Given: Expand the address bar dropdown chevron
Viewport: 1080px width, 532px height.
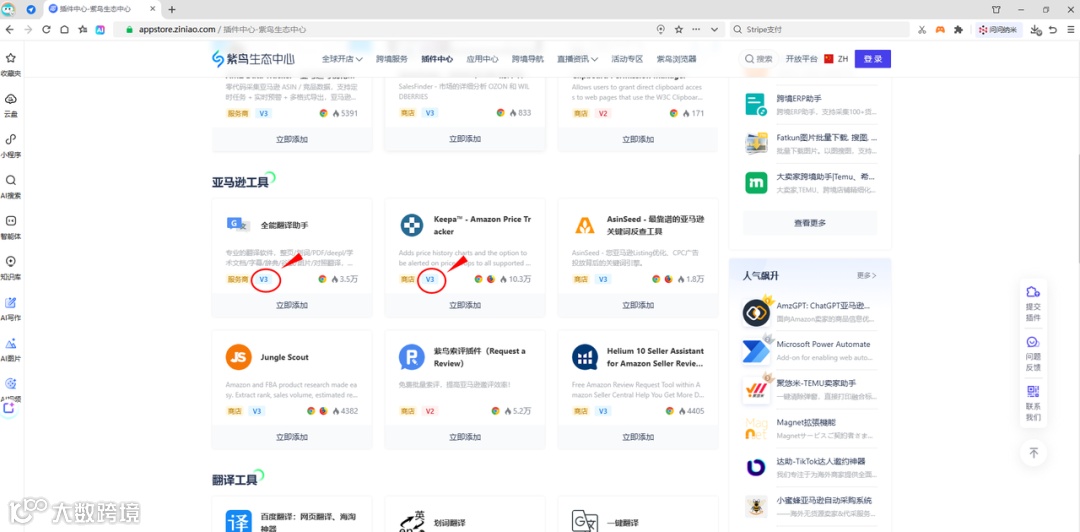Looking at the screenshot, I should coord(714,30).
